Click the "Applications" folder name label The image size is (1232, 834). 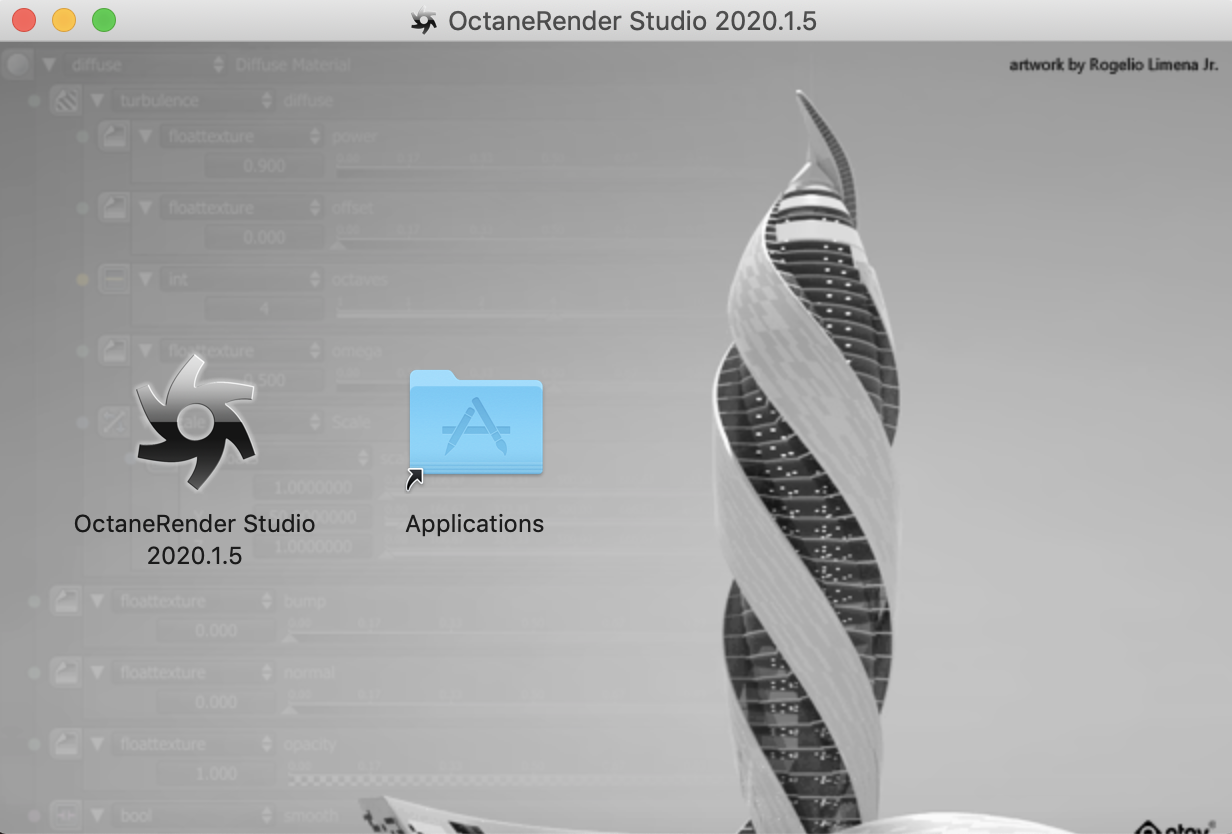[475, 524]
